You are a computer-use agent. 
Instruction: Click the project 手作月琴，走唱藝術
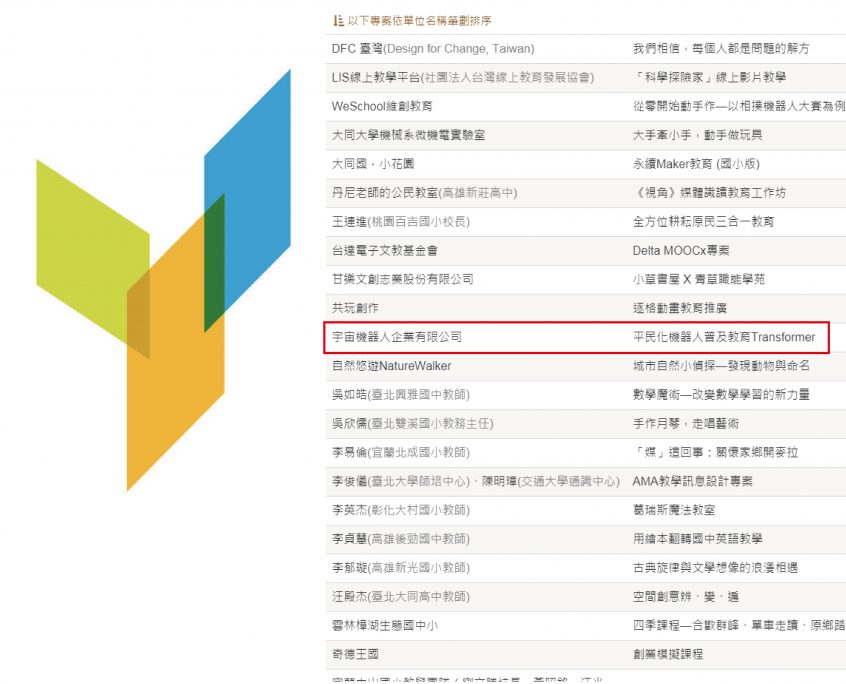pos(685,424)
